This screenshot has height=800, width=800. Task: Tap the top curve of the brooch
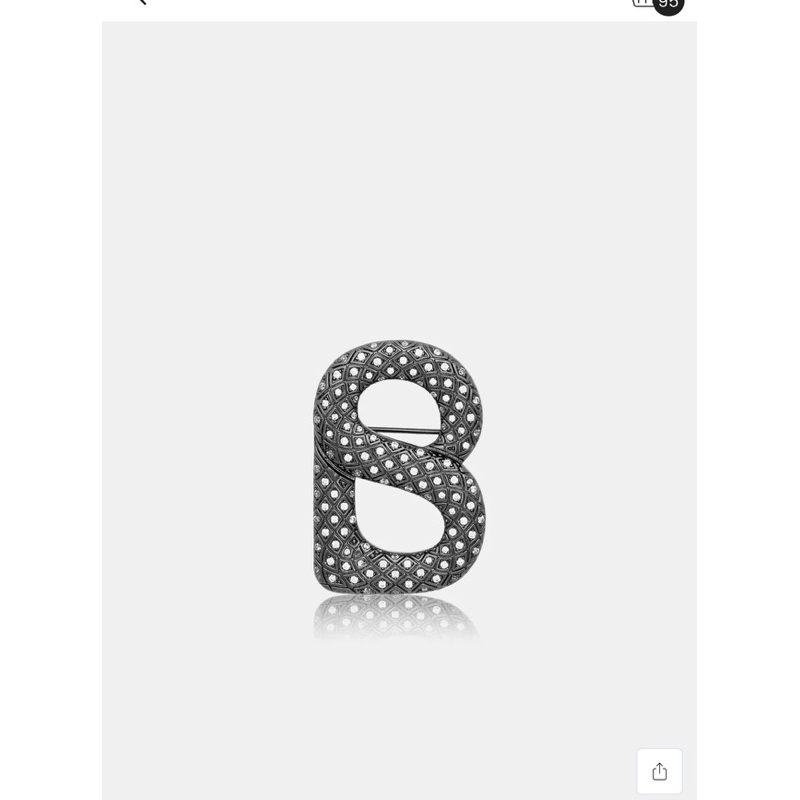coord(398,357)
